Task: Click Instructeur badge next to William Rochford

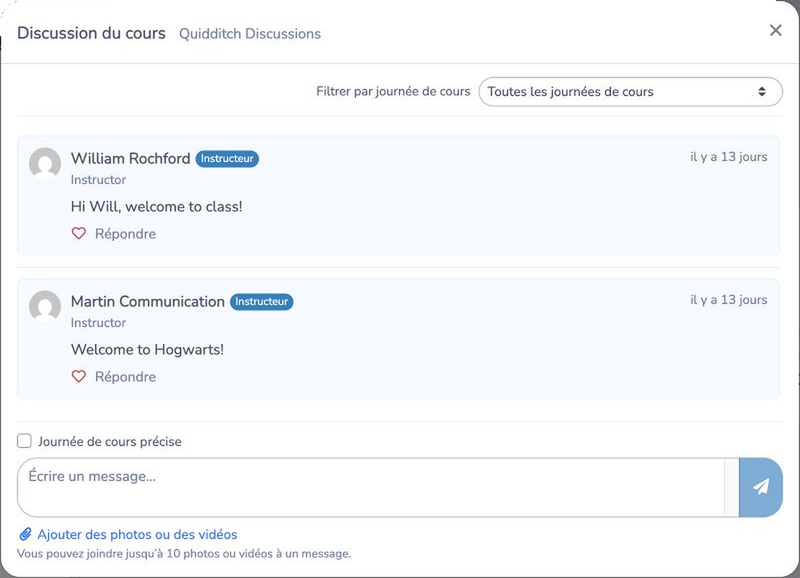Action: pyautogui.click(x=227, y=159)
